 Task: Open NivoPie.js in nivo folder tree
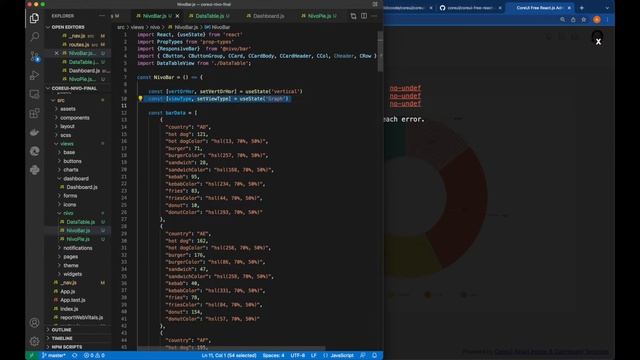(78, 239)
